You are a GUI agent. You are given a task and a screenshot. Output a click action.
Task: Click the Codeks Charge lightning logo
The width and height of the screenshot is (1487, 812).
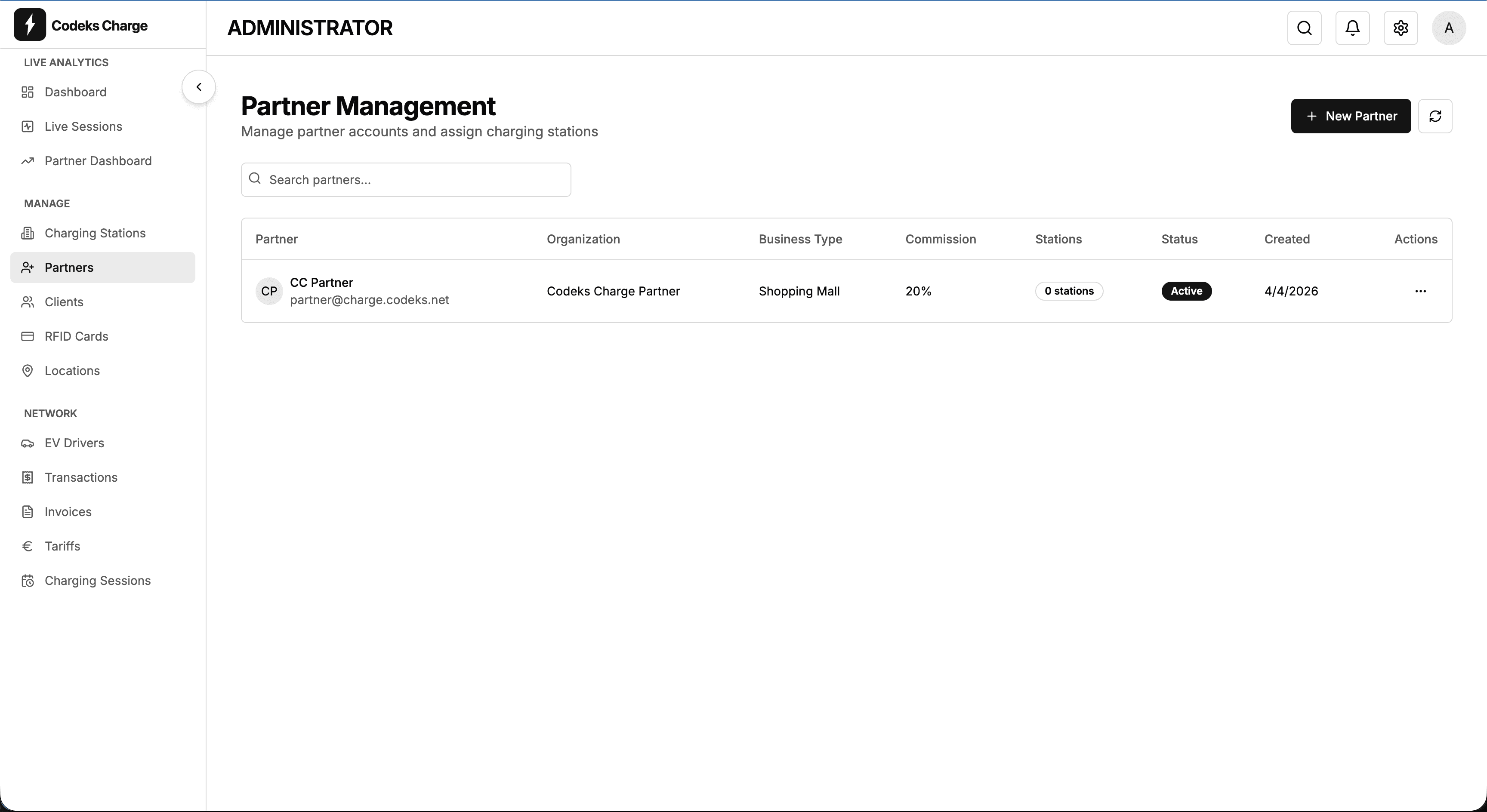click(x=31, y=25)
